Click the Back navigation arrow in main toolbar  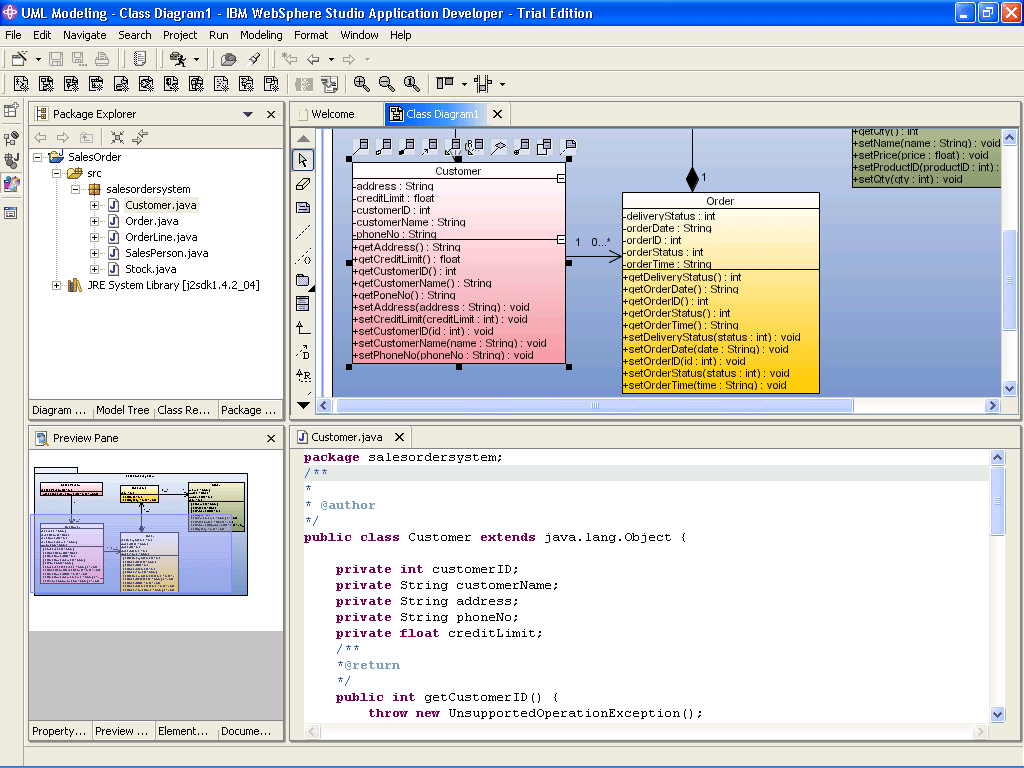click(313, 59)
